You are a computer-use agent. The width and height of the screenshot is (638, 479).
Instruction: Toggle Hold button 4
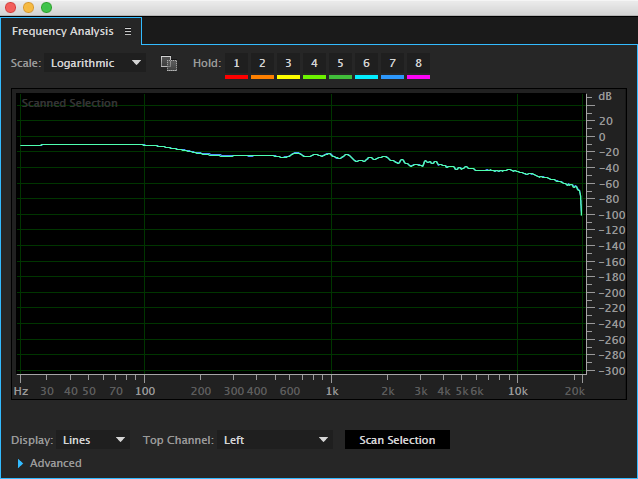coord(315,66)
